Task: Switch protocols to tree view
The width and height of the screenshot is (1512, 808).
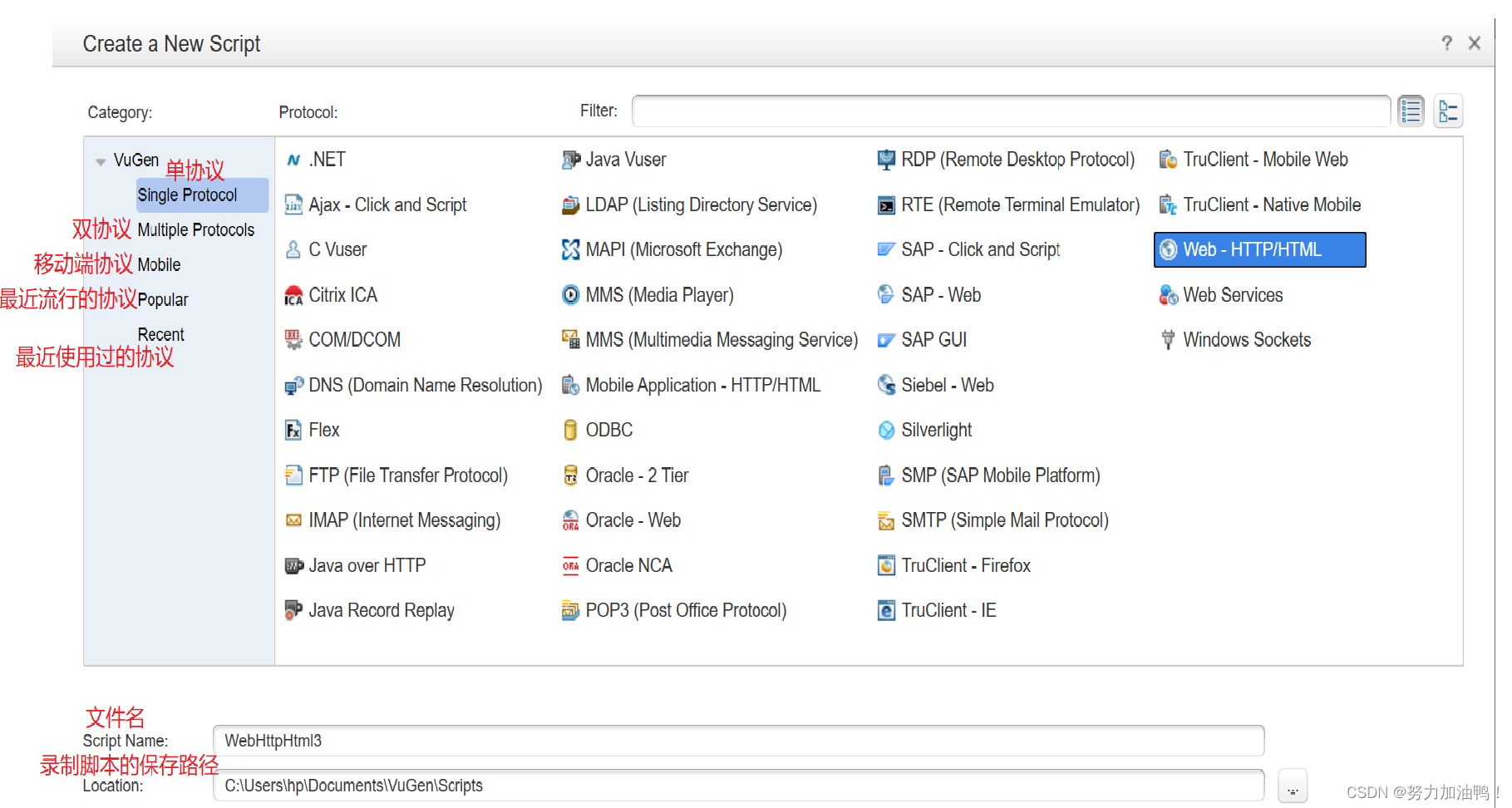Action: pos(1448,111)
